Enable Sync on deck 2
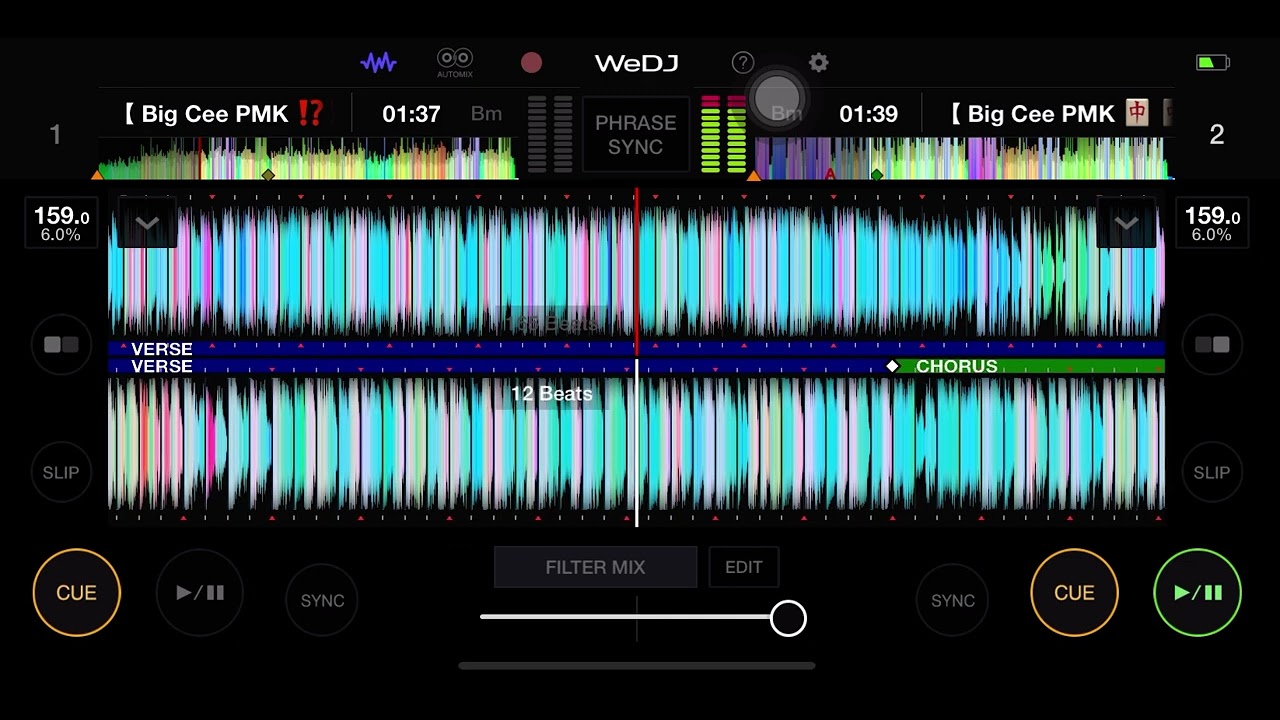1280x720 pixels. 953,600
